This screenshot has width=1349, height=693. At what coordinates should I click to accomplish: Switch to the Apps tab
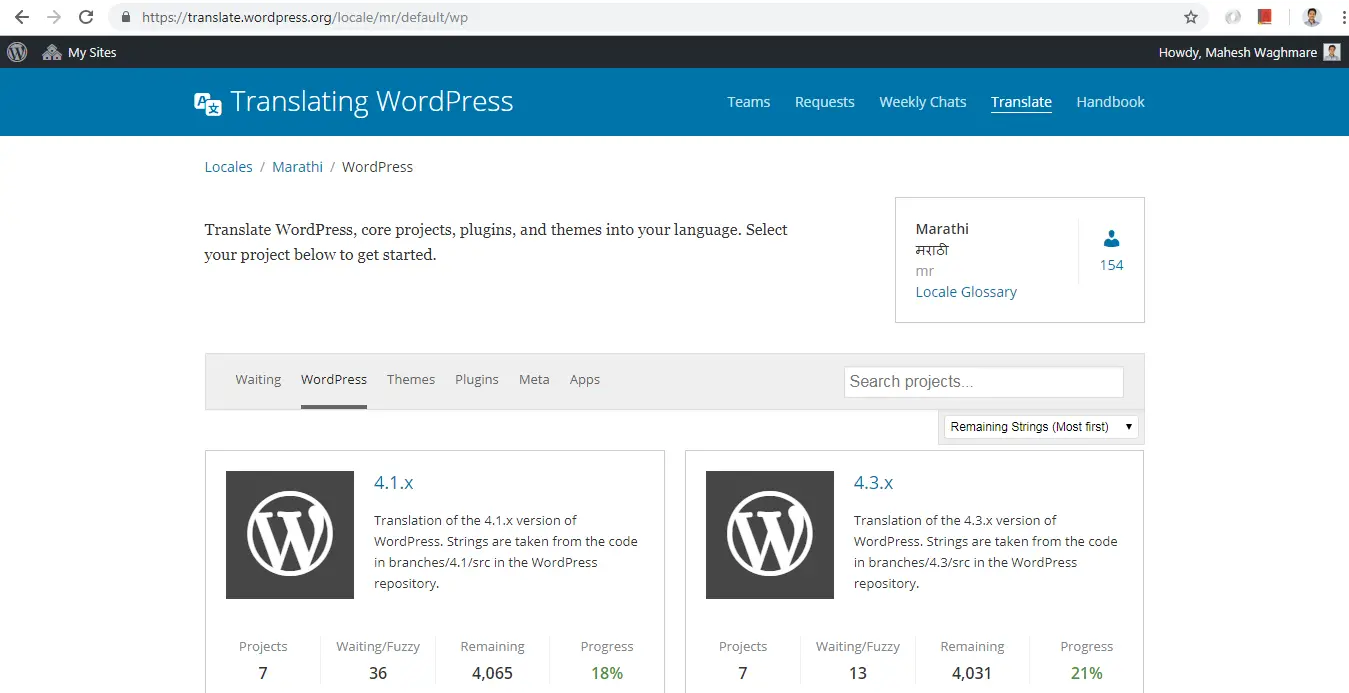(x=585, y=380)
